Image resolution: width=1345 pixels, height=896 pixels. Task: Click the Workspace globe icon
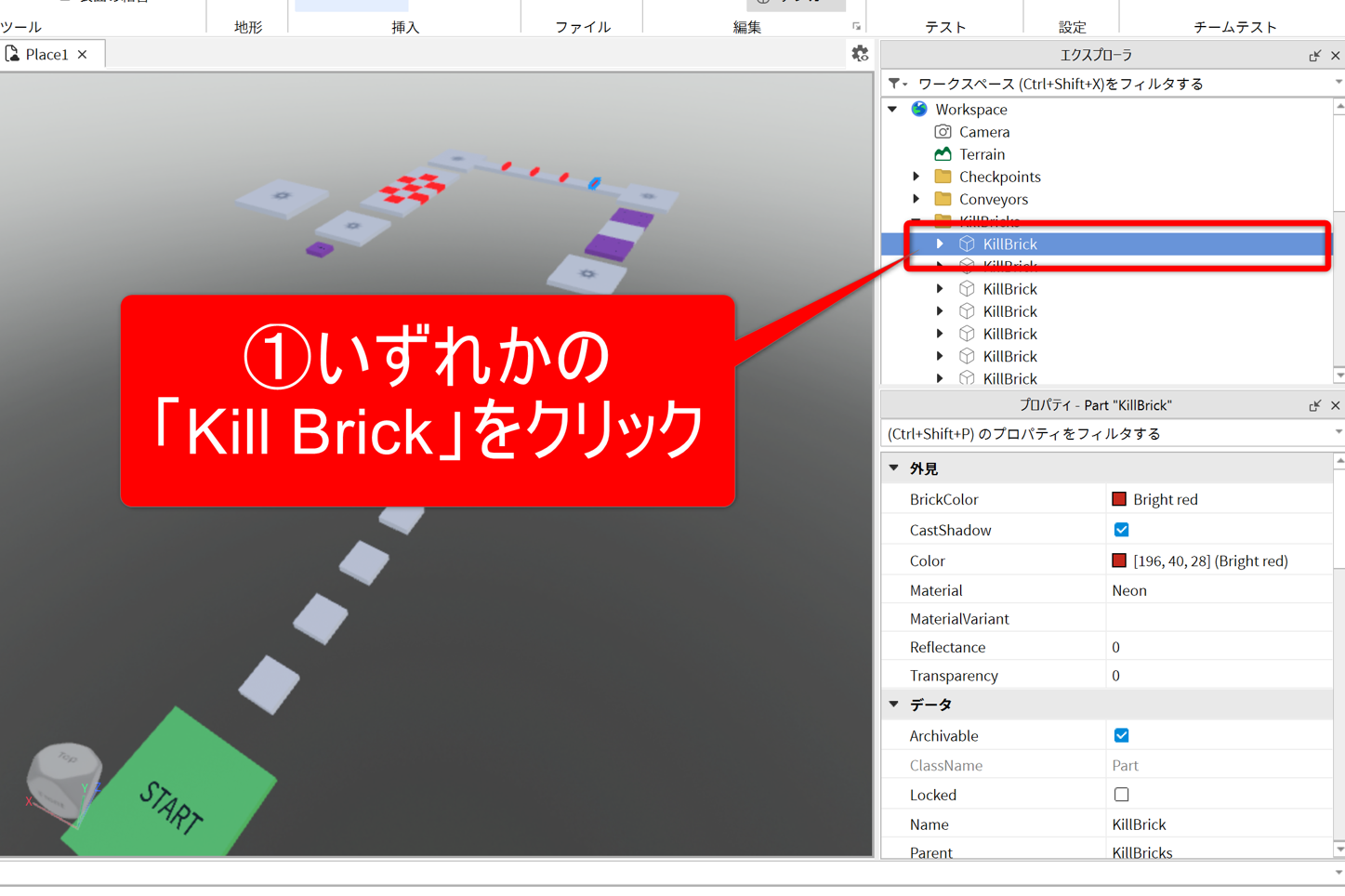[x=919, y=109]
